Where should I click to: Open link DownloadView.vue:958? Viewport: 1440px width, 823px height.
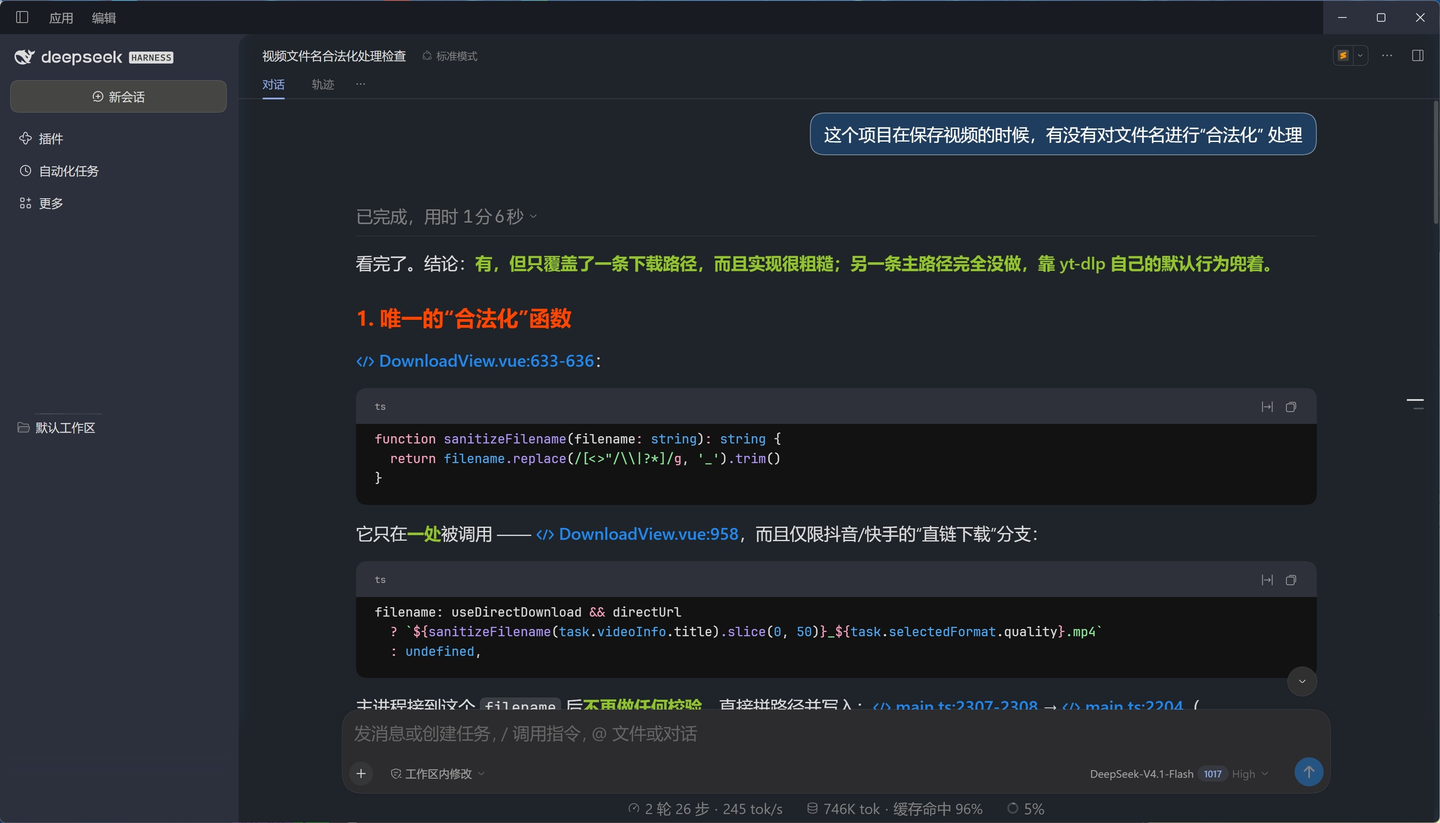pos(637,534)
